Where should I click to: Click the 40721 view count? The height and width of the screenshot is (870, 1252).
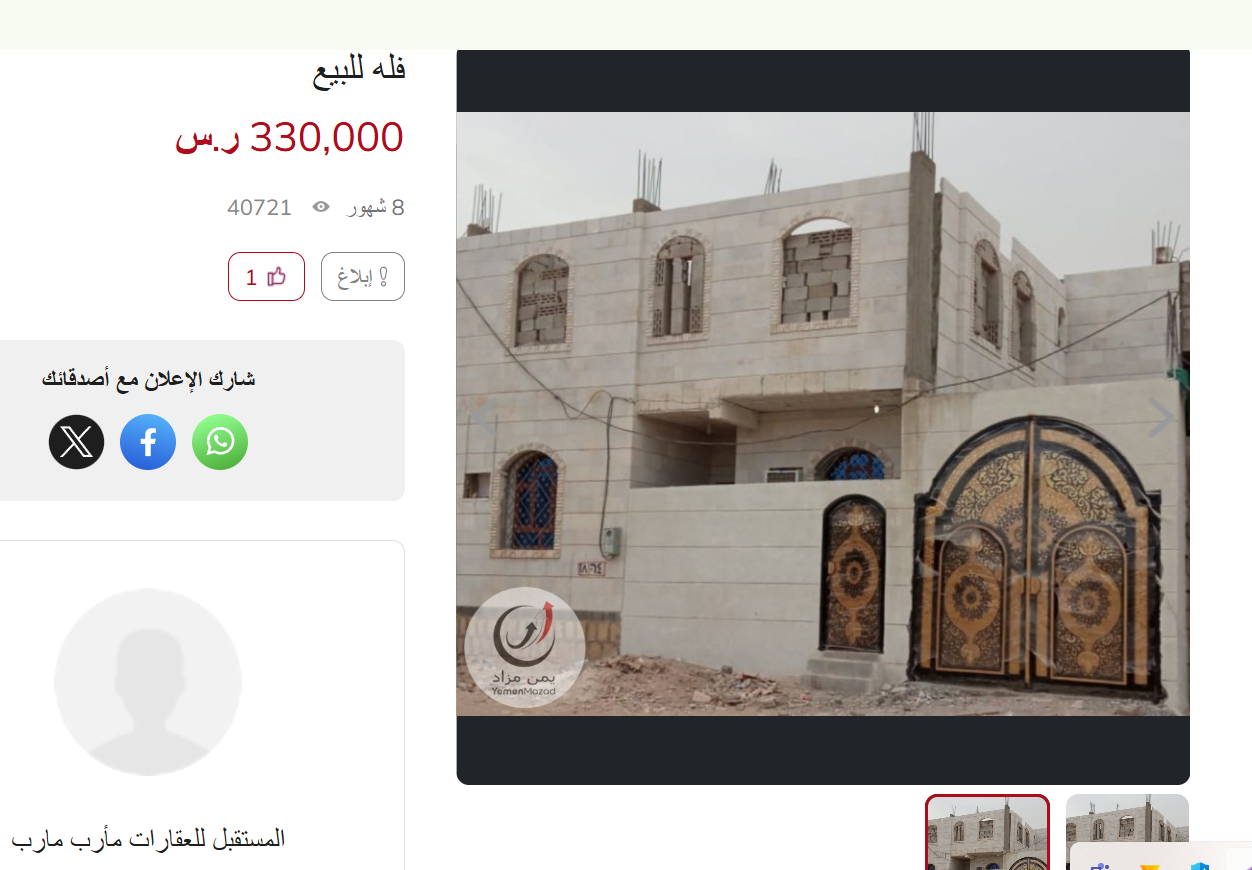[x=260, y=207]
